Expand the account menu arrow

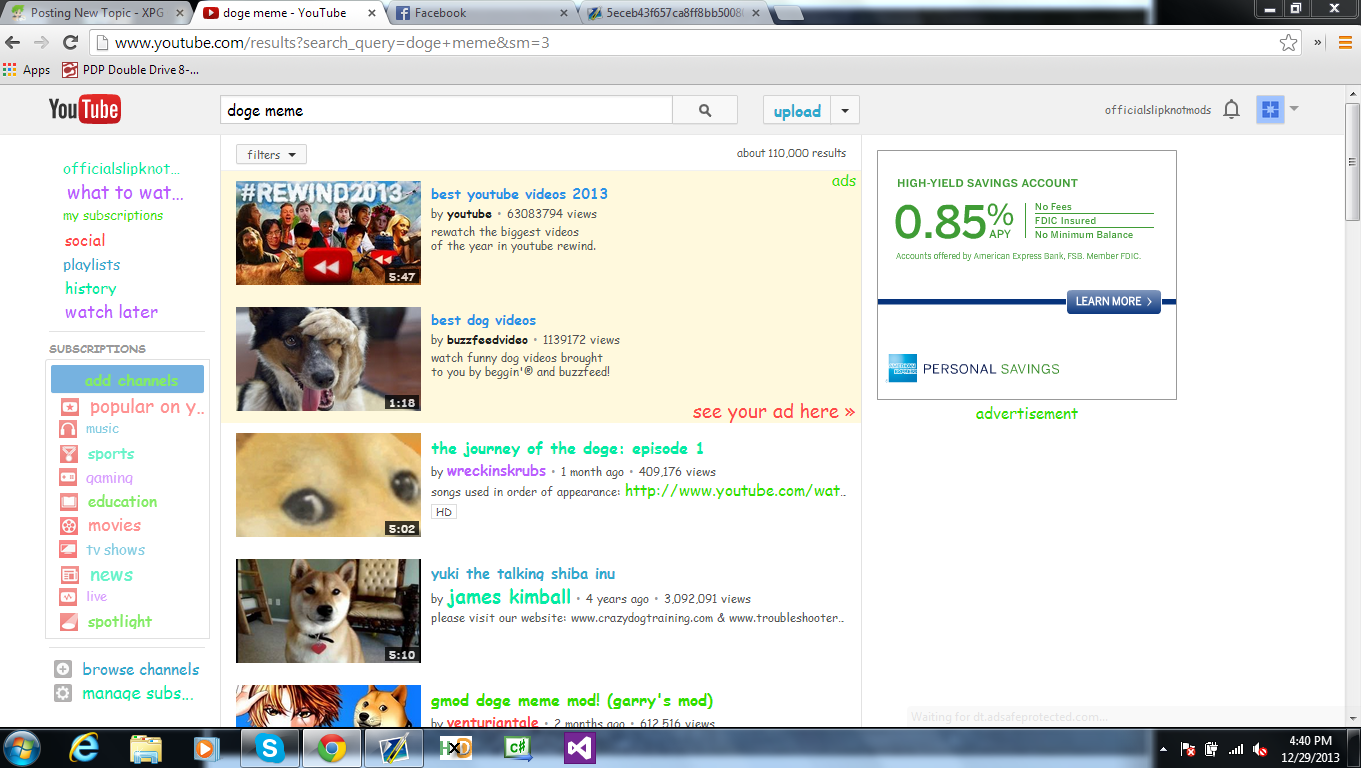1294,108
